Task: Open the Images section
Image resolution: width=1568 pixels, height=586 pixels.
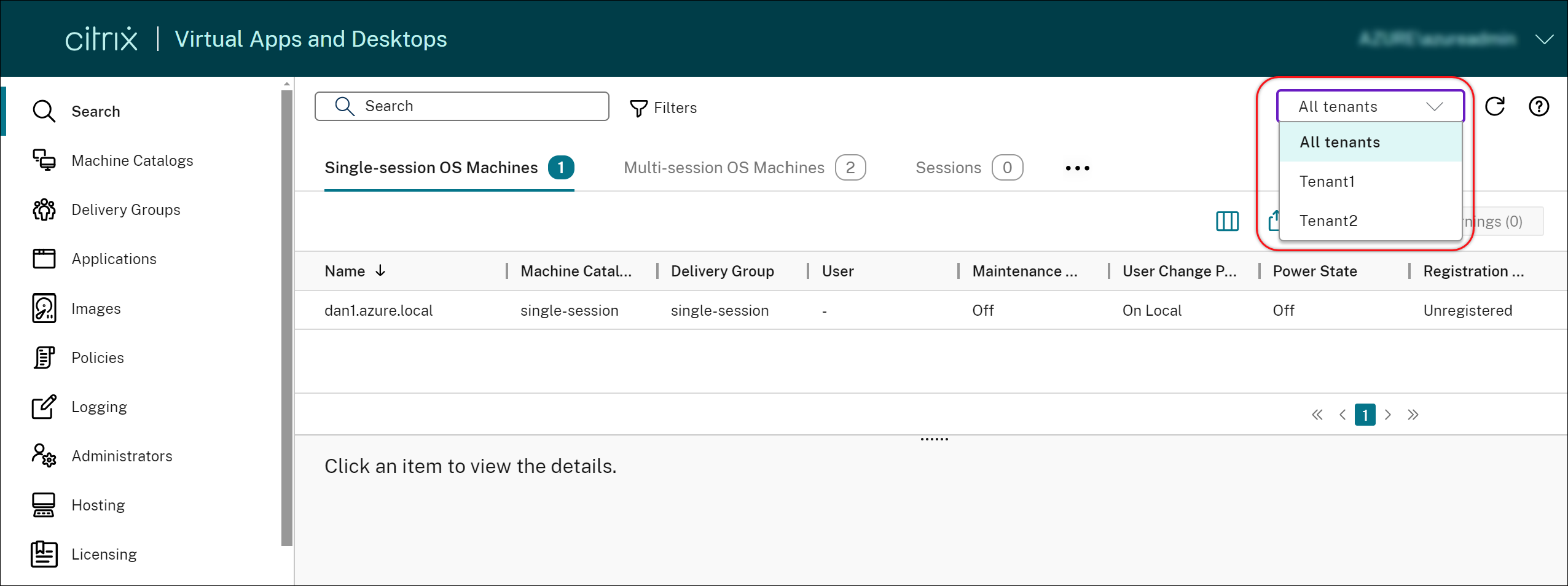Action: click(x=96, y=308)
